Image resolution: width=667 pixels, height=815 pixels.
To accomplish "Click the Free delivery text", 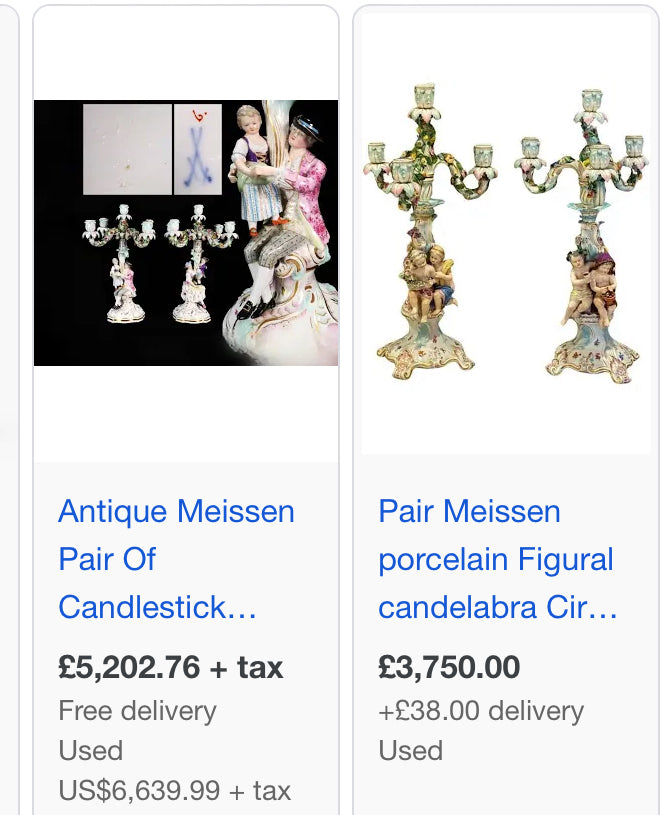I will [137, 711].
